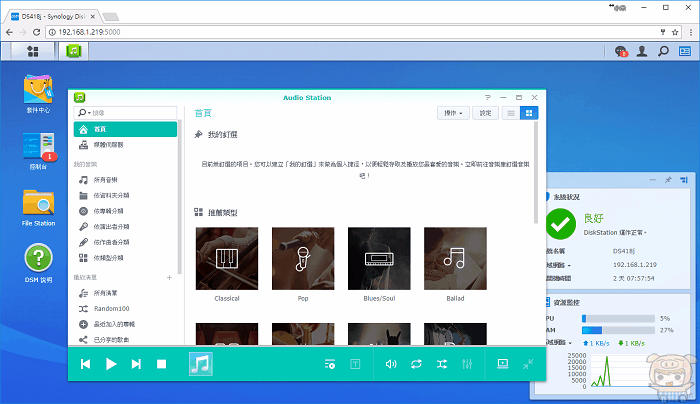Select the media server sidebar item
Viewport: 700px width, 404px height.
tap(125, 145)
